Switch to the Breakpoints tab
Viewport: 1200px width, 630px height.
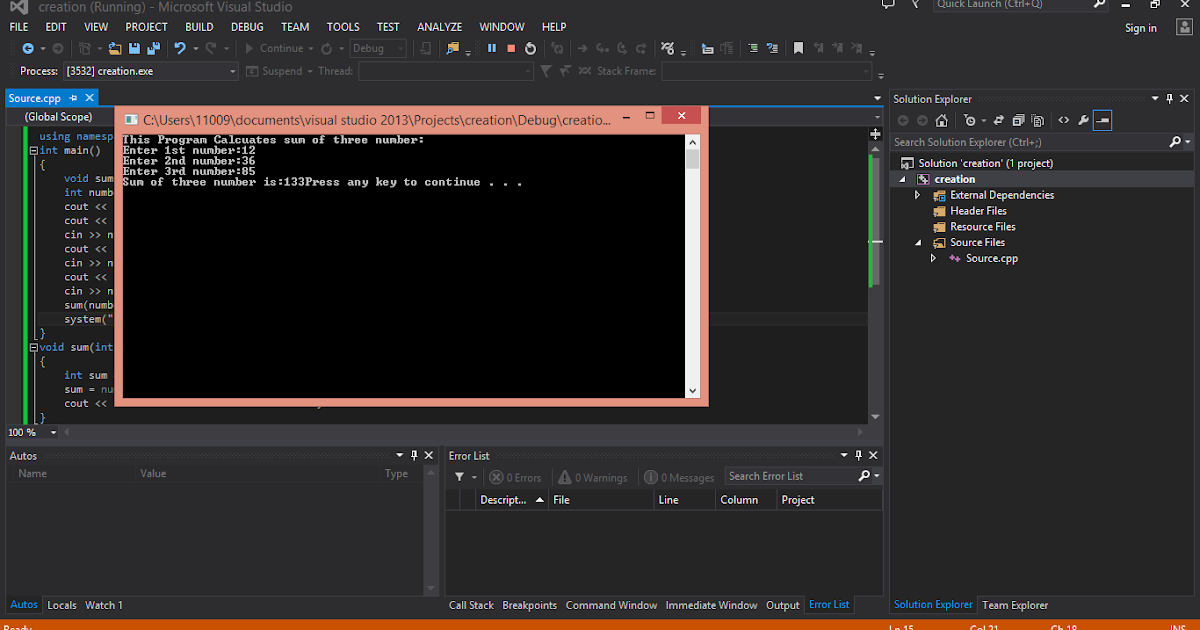(x=529, y=605)
